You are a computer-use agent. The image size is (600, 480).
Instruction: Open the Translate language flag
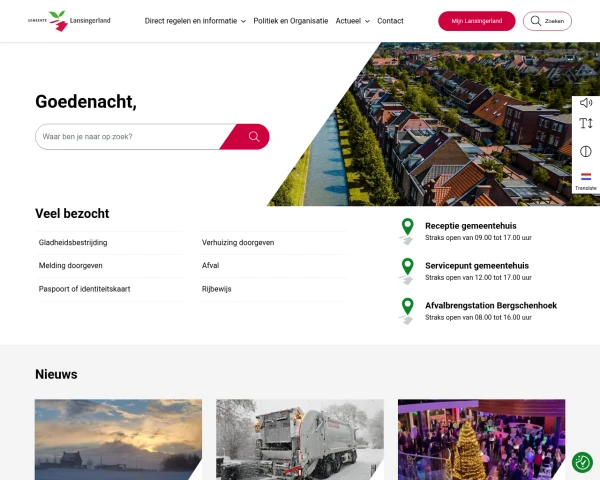coord(586,181)
